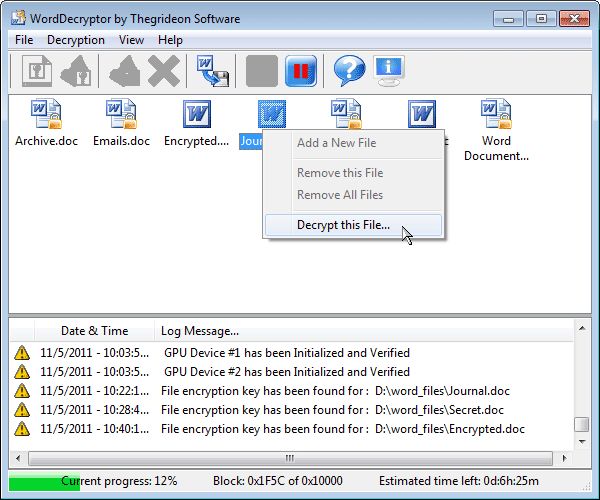Click the timestamp '11/5/2011 - 10:28:4...'

point(95,410)
